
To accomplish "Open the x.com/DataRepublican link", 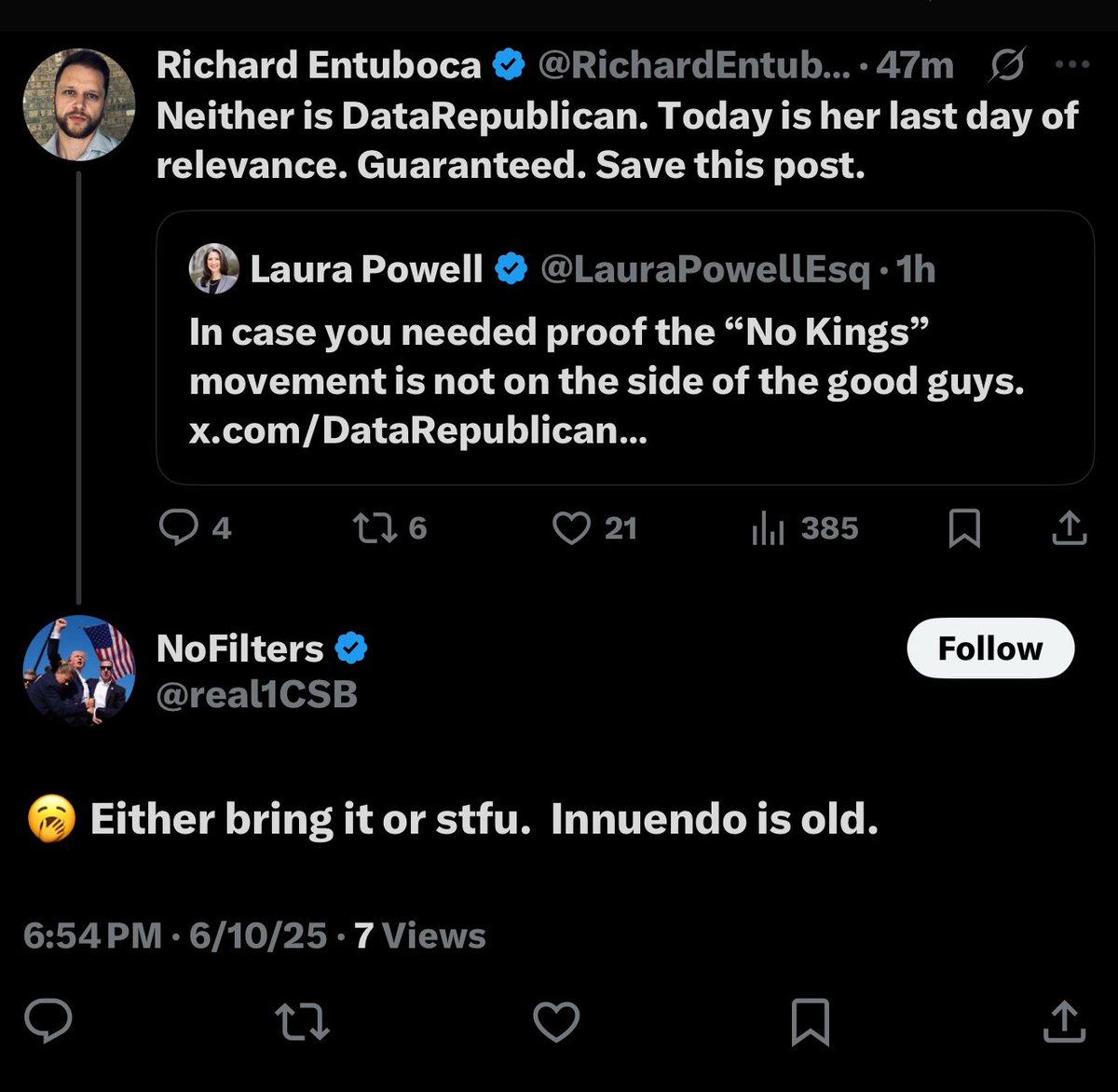I will tap(417, 430).
